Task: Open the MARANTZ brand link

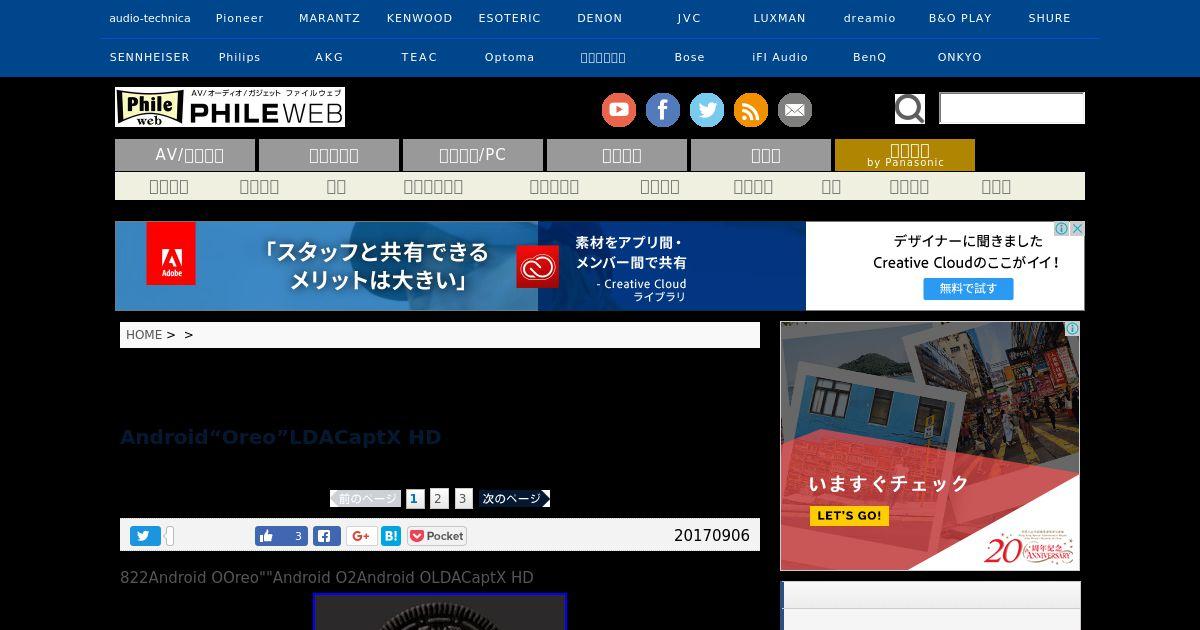Action: pos(329,18)
